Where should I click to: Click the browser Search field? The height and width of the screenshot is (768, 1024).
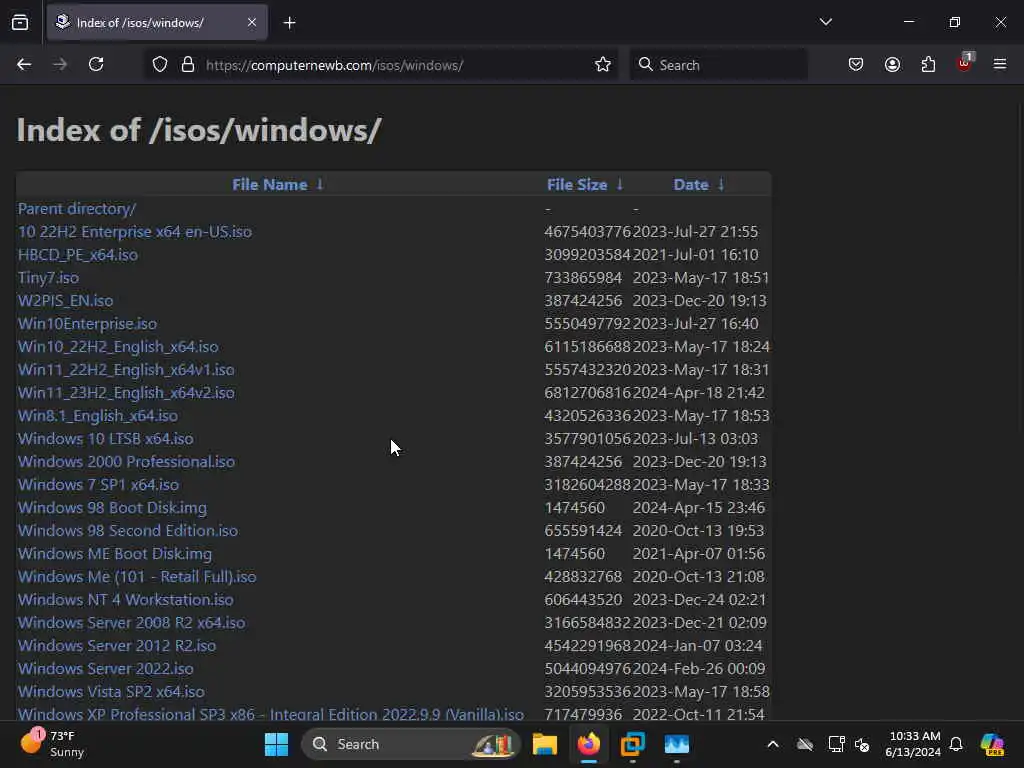click(x=718, y=65)
